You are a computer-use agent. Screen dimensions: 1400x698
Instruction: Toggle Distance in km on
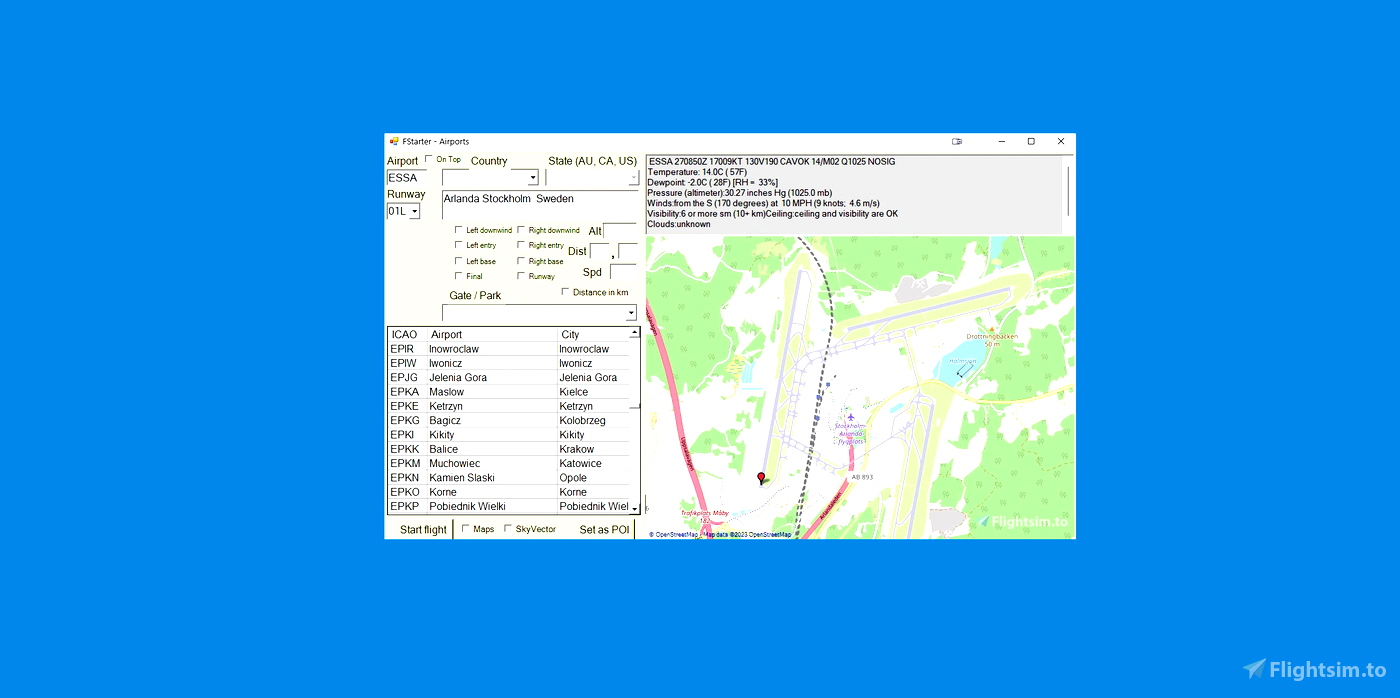coord(567,291)
